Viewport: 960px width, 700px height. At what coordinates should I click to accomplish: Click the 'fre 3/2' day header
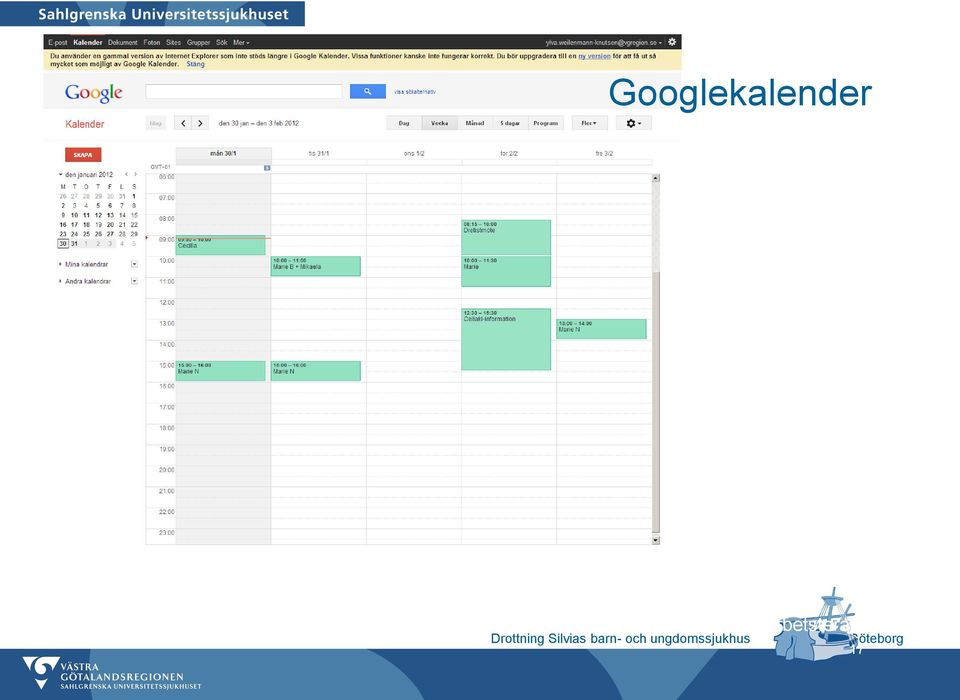pos(604,154)
